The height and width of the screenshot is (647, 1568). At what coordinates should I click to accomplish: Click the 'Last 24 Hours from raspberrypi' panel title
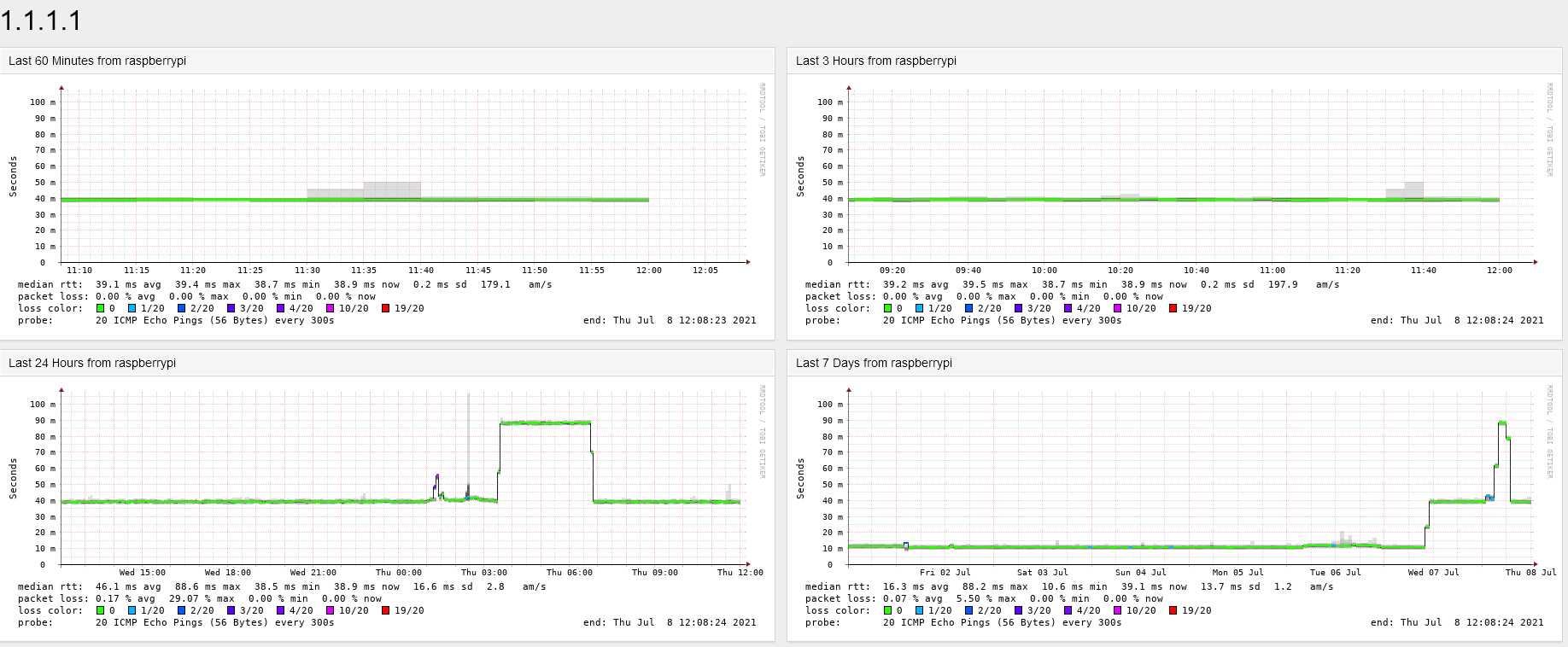[x=92, y=363]
